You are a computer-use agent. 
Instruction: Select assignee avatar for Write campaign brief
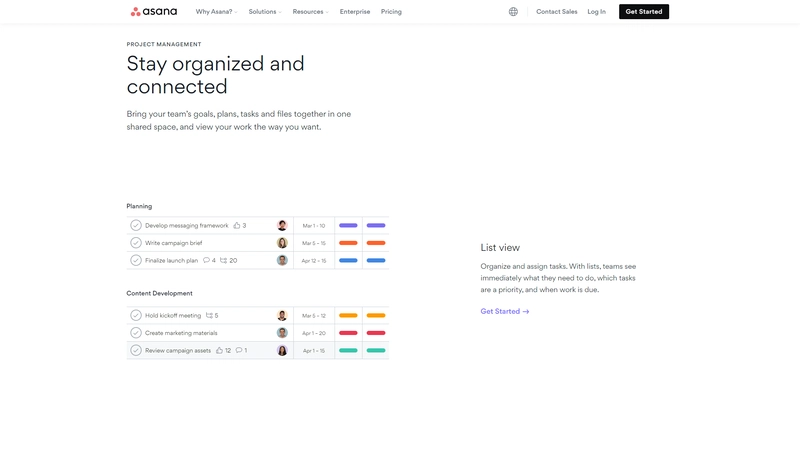pos(282,243)
